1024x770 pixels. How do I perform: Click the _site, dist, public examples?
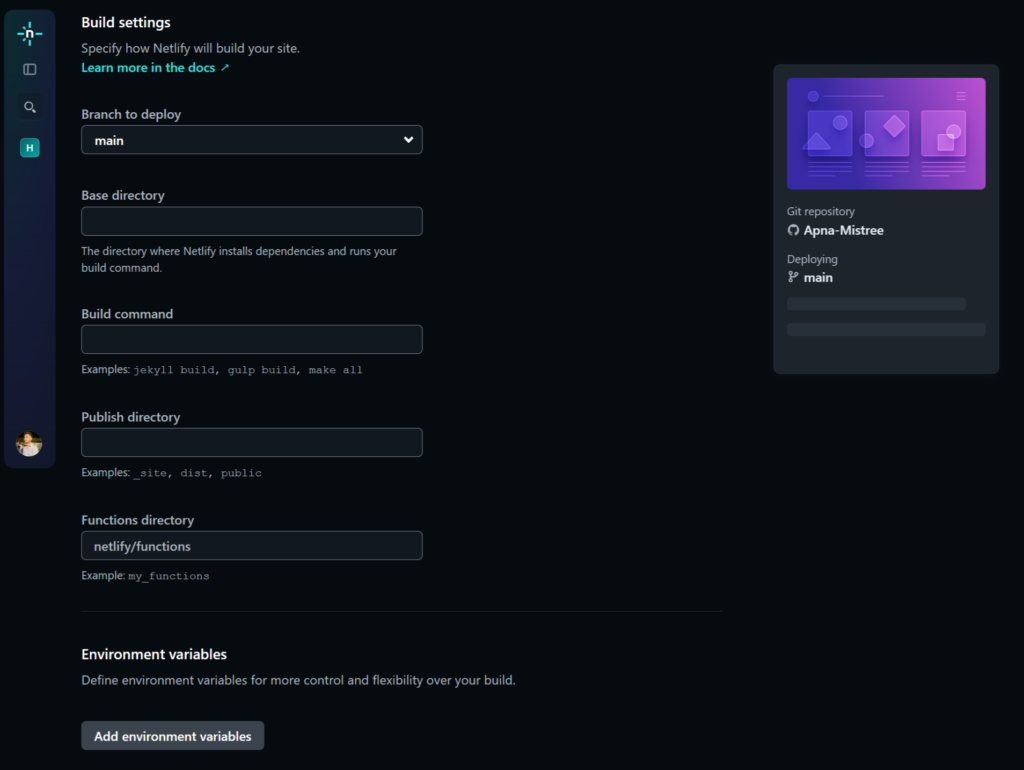(197, 473)
